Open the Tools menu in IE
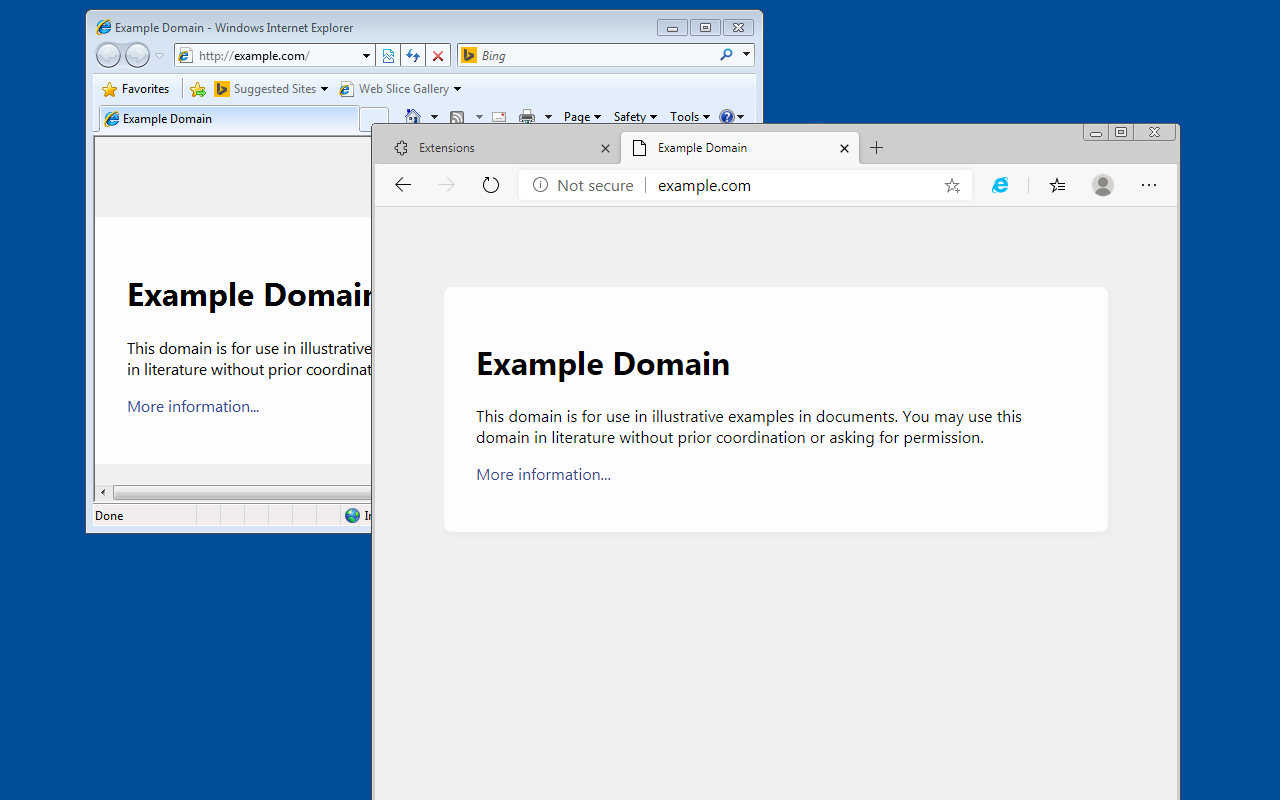The image size is (1280, 800). pyautogui.click(x=689, y=117)
